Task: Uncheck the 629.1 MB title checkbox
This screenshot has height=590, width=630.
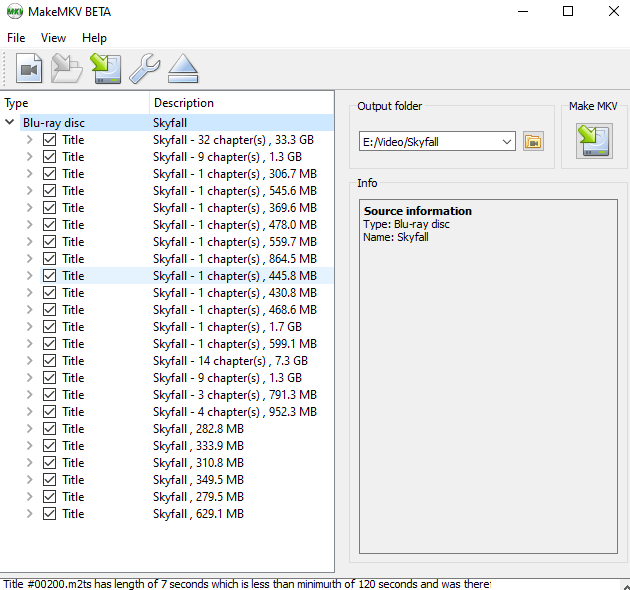Action: pyautogui.click(x=49, y=514)
